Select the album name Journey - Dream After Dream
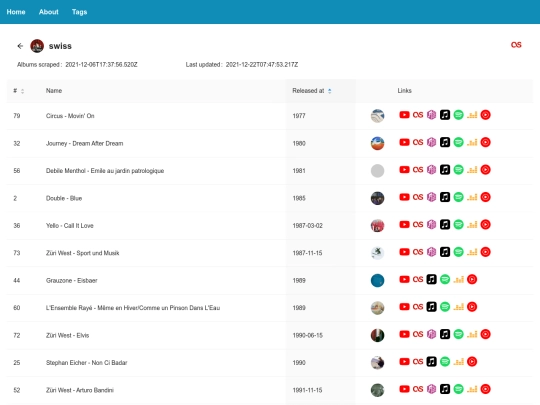 click(x=84, y=143)
